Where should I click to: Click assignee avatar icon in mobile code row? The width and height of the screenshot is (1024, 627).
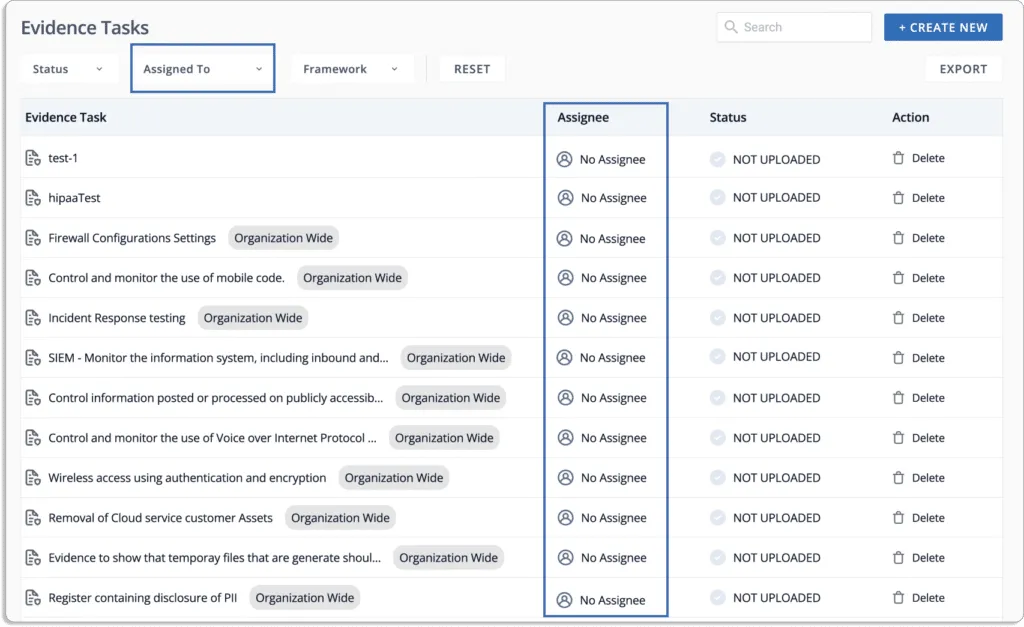pyautogui.click(x=566, y=278)
